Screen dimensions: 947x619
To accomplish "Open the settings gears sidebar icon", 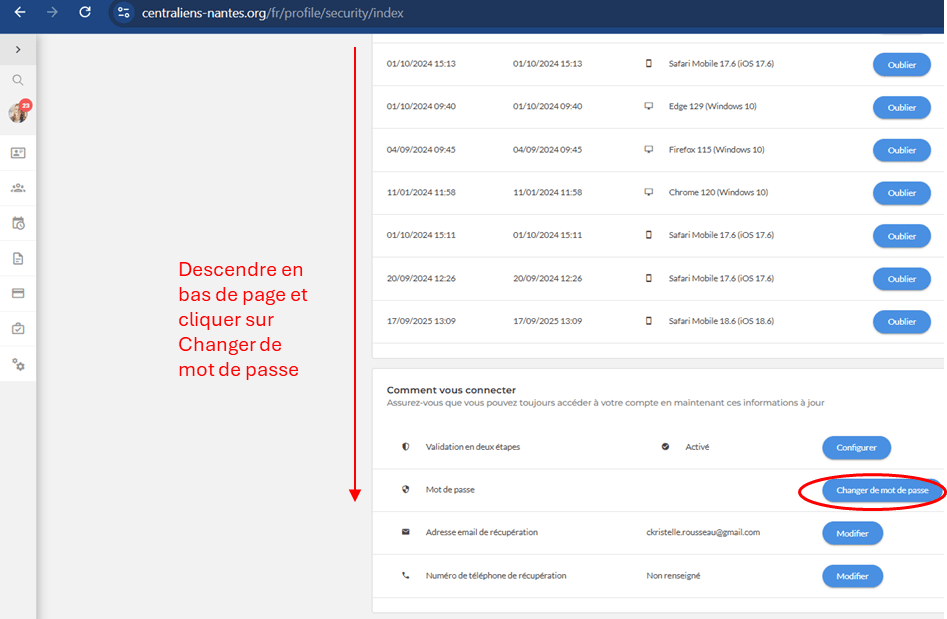I will [x=18, y=364].
